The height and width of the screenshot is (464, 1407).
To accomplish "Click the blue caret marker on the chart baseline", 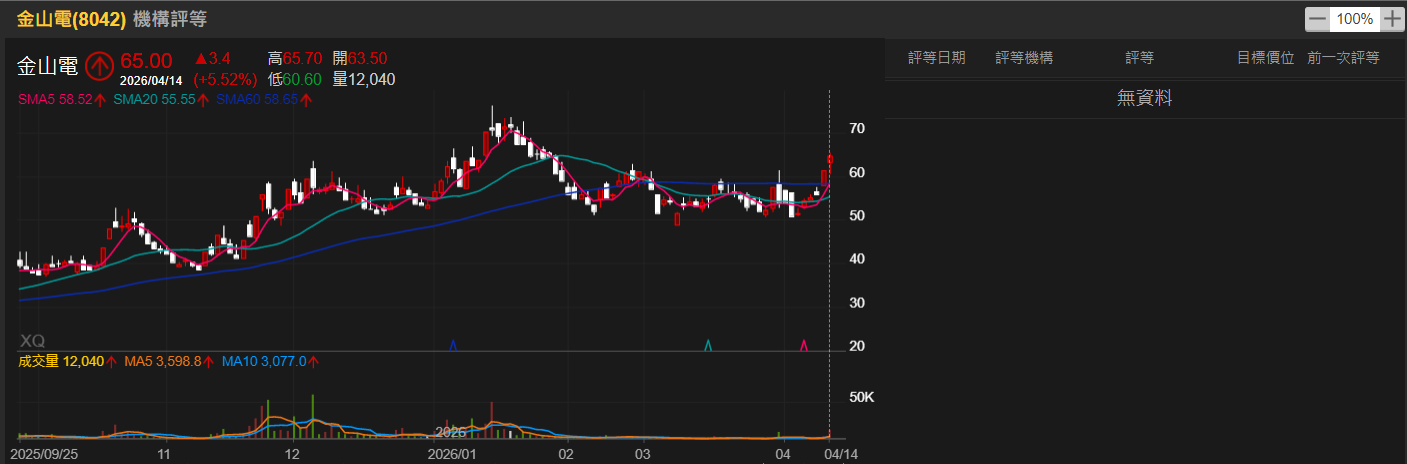I will point(453,345).
